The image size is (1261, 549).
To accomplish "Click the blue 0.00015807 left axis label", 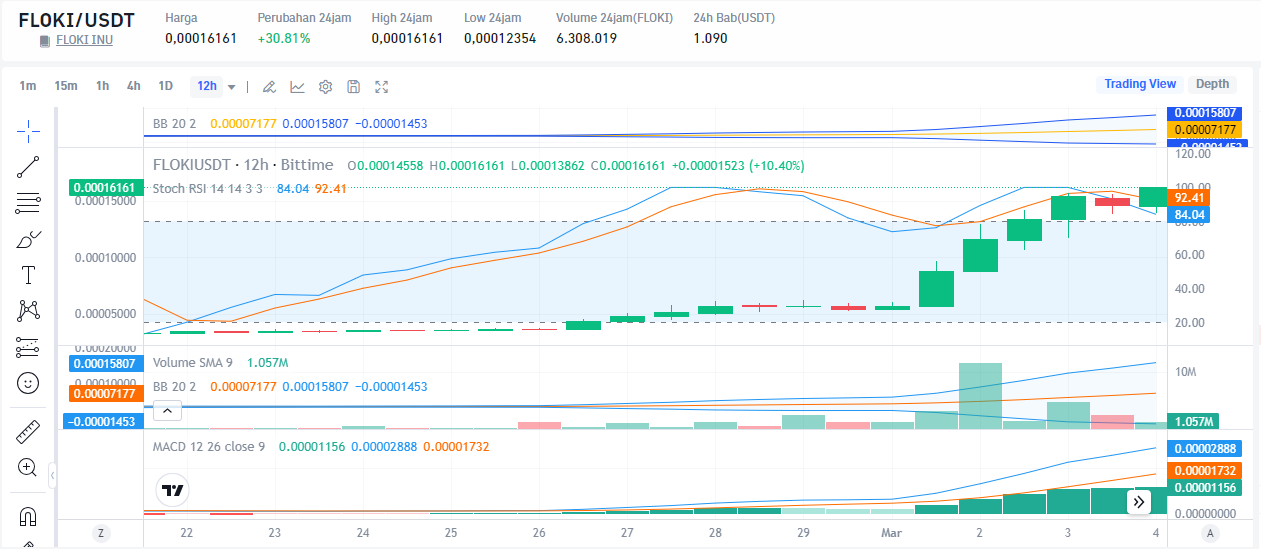I will pyautogui.click(x=105, y=362).
